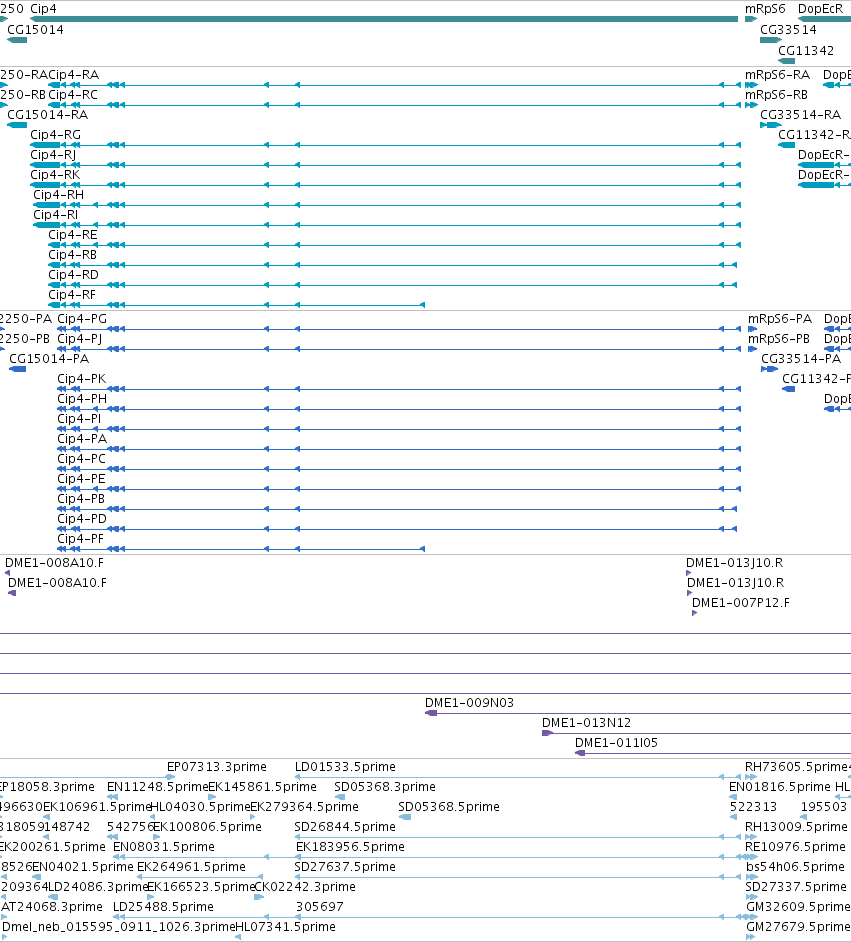Open the CG33514-RA transcript label
851x942 pixels.
pos(801,114)
